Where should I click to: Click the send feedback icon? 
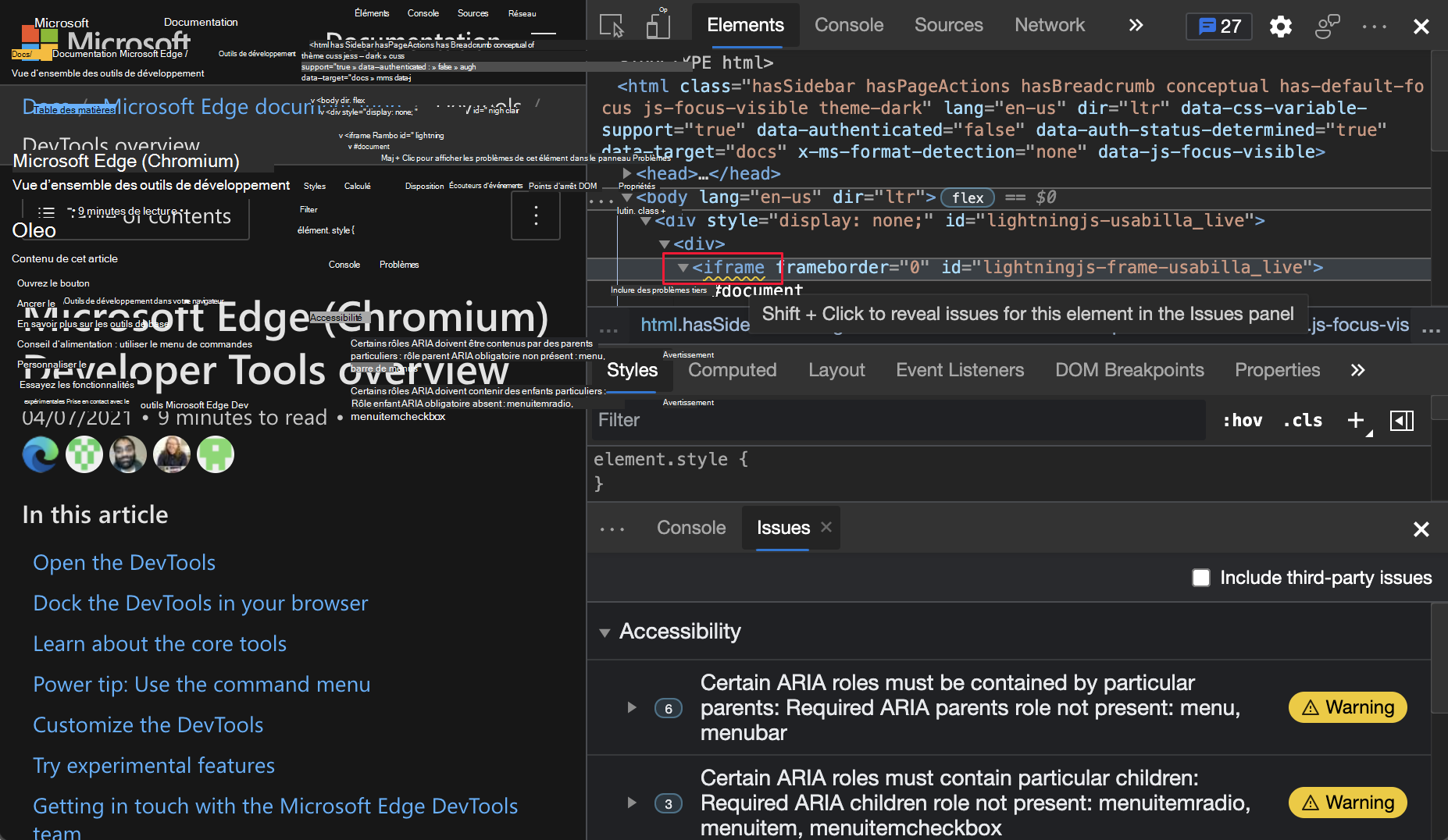(1327, 27)
